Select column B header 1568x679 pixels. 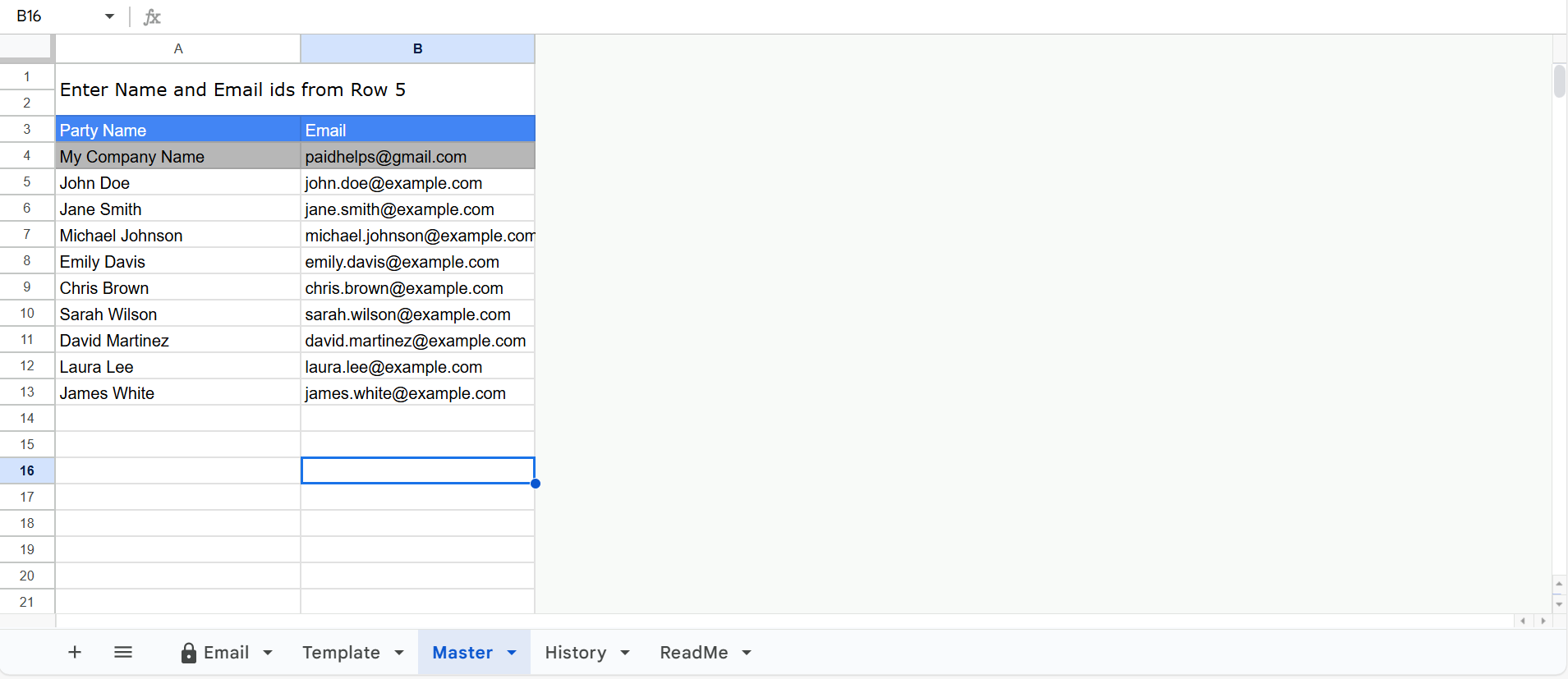418,48
